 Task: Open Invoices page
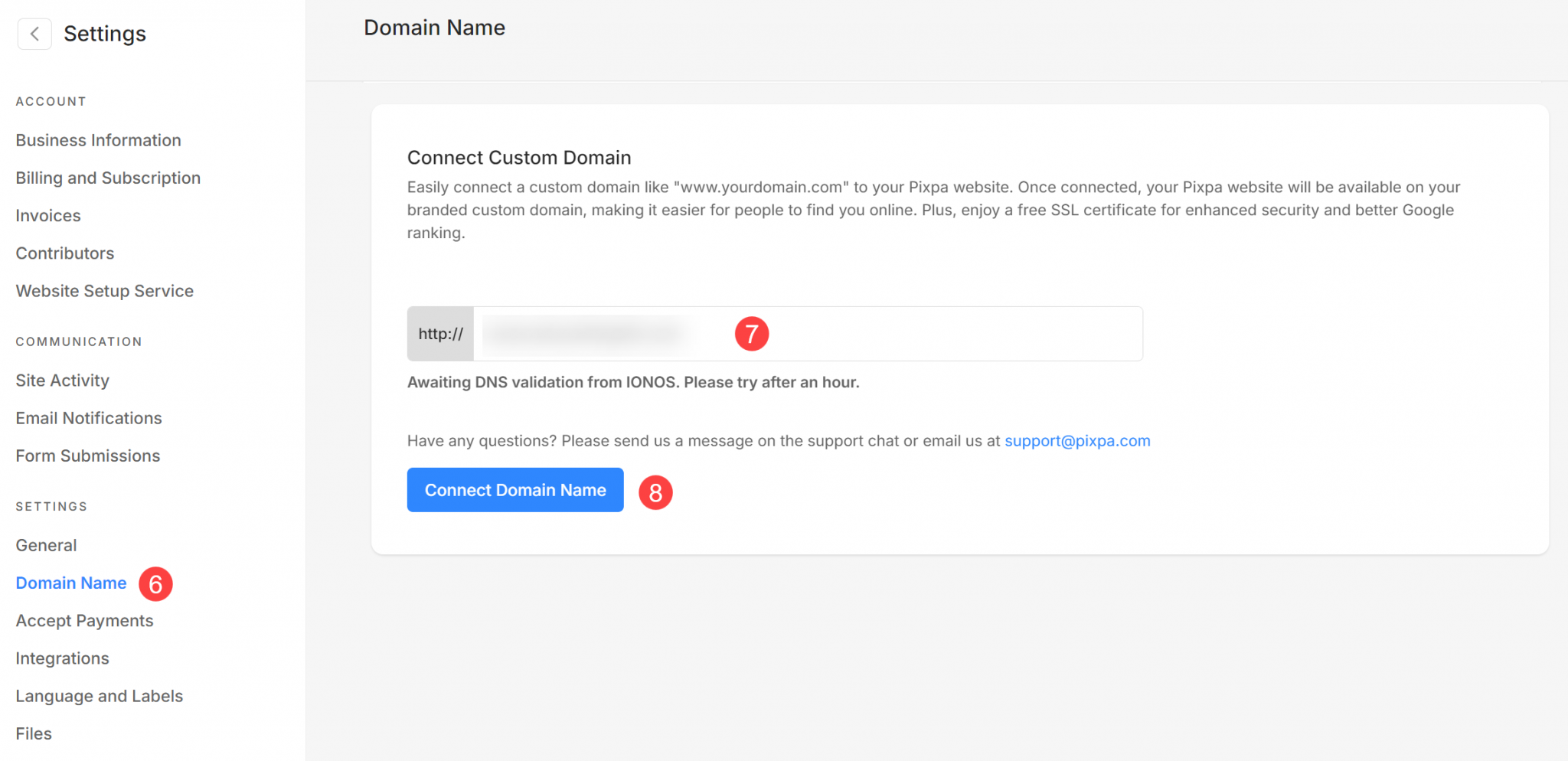tap(47, 215)
